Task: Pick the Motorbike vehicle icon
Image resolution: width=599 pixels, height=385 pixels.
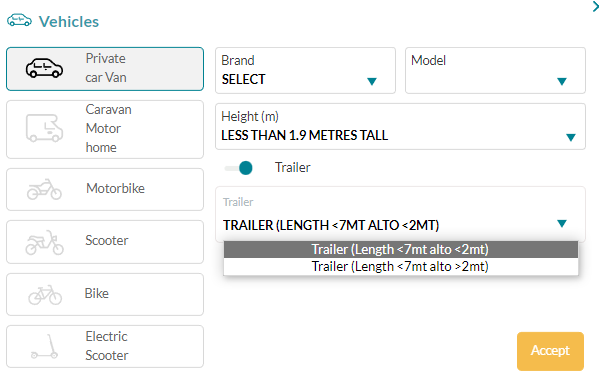Action: [x=44, y=189]
